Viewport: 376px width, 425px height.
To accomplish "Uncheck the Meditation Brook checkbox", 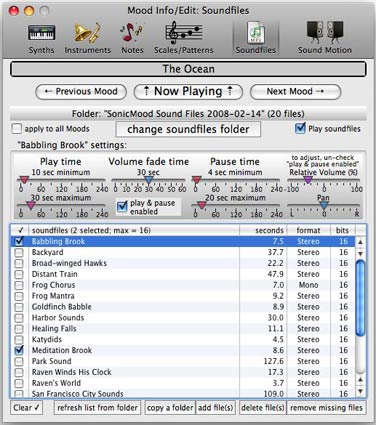I will click(19, 350).
